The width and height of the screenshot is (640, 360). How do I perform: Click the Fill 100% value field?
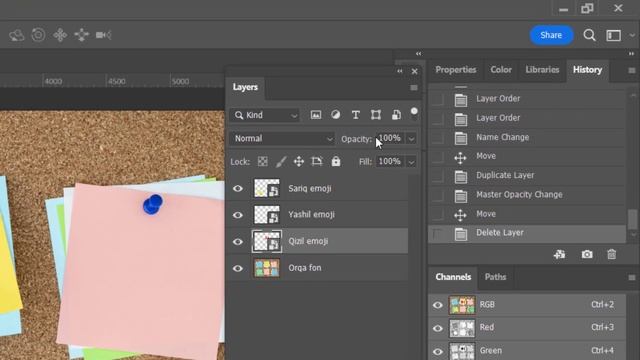point(390,162)
